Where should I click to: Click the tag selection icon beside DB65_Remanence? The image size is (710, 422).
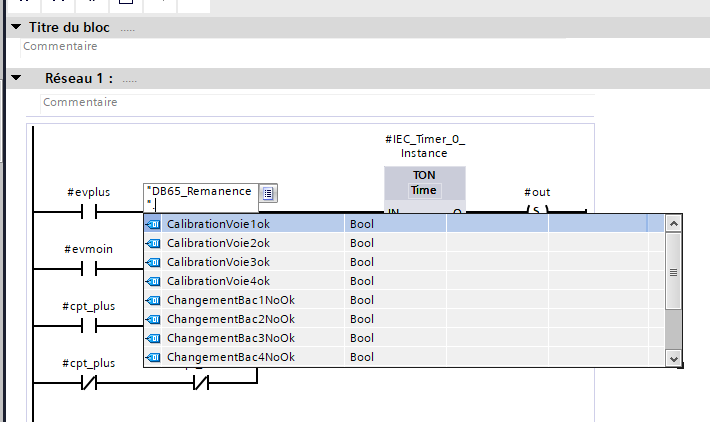click(270, 193)
